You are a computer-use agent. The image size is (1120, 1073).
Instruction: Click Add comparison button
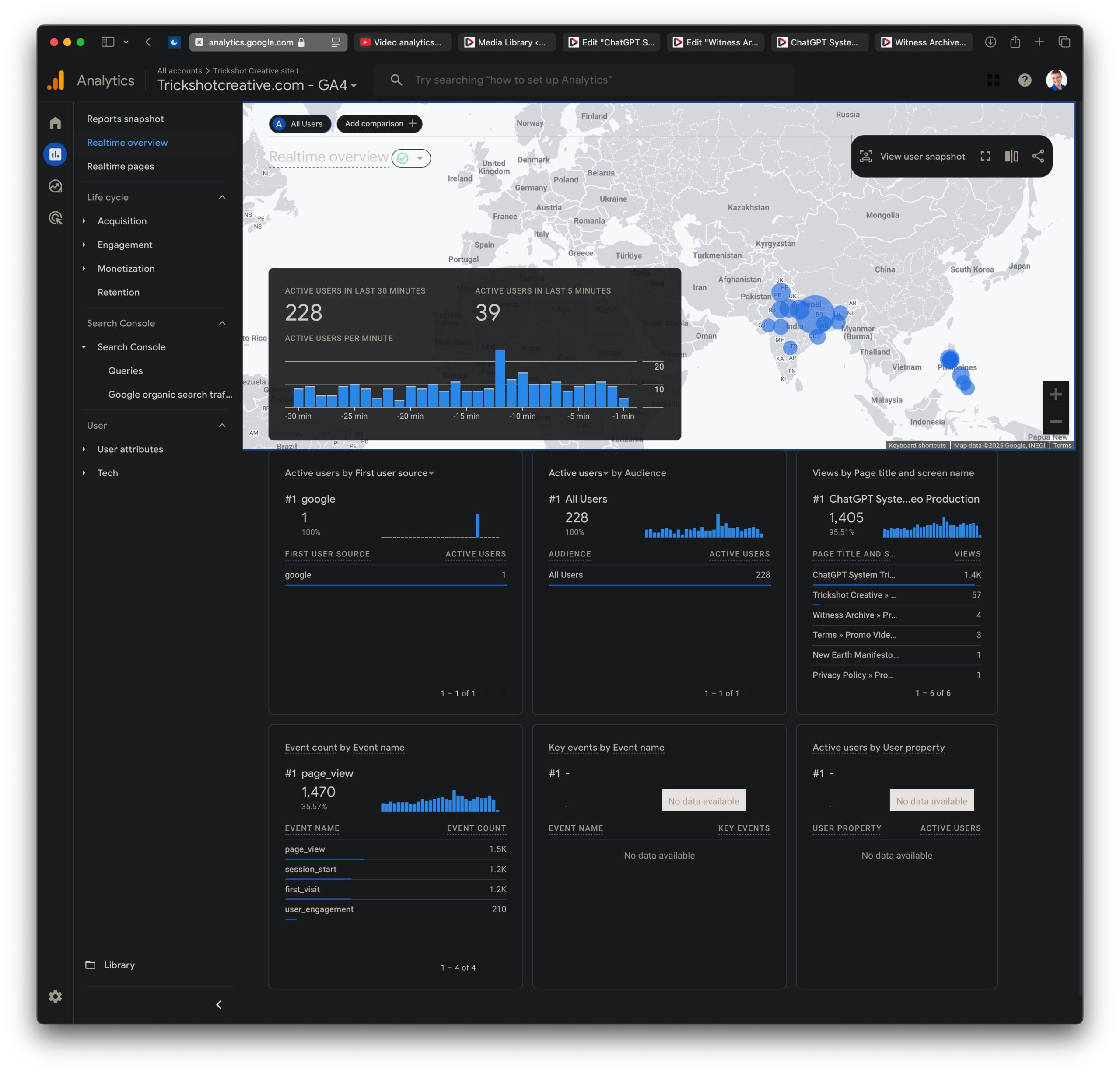pyautogui.click(x=379, y=124)
